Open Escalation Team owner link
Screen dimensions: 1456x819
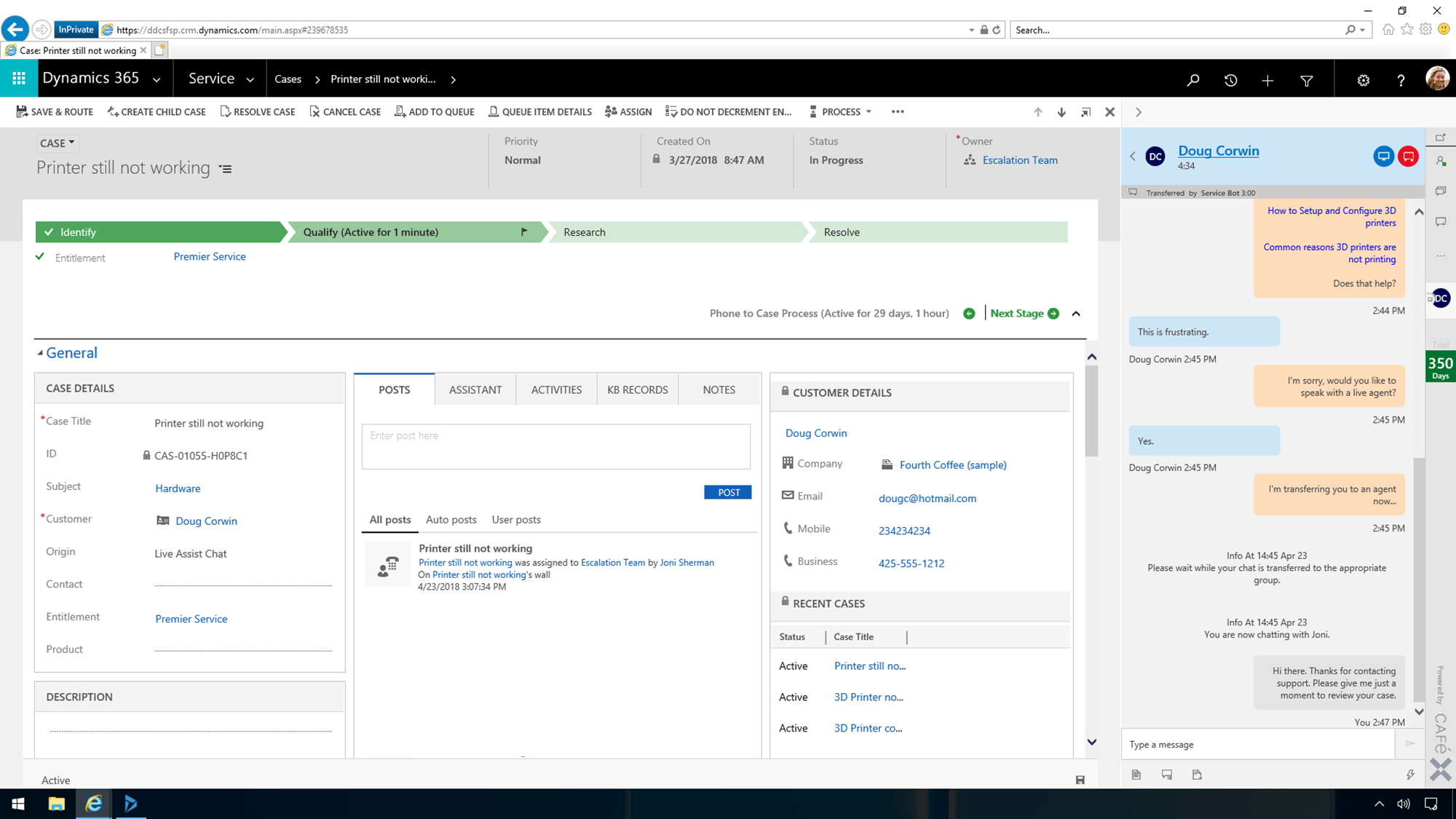coord(1020,160)
